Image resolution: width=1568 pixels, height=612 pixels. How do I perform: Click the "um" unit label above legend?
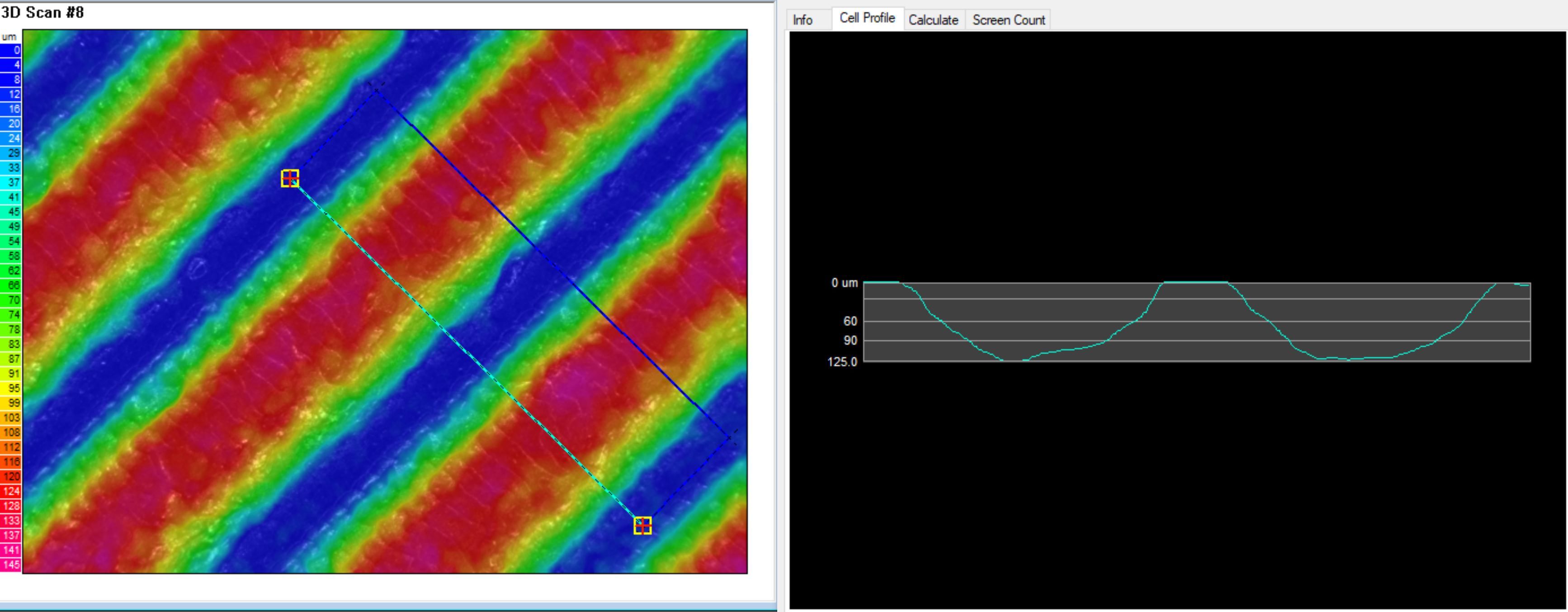(9, 37)
